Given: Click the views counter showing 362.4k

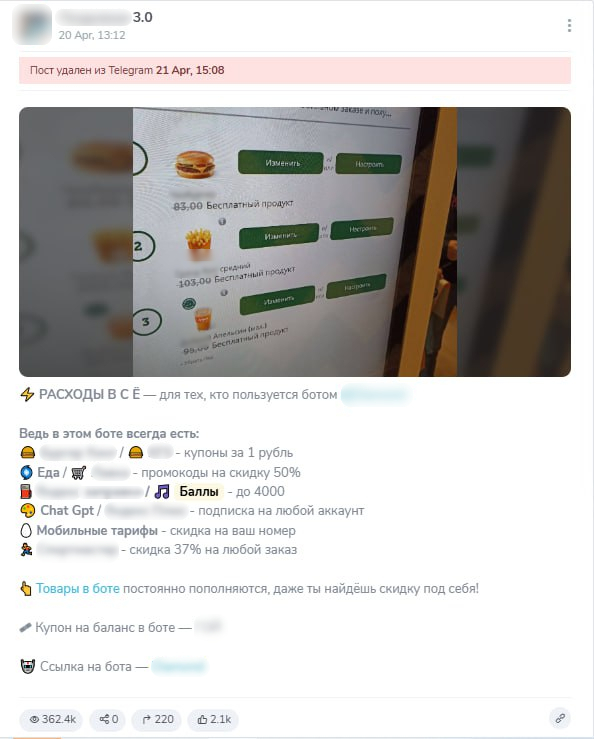Looking at the screenshot, I should click(x=51, y=719).
